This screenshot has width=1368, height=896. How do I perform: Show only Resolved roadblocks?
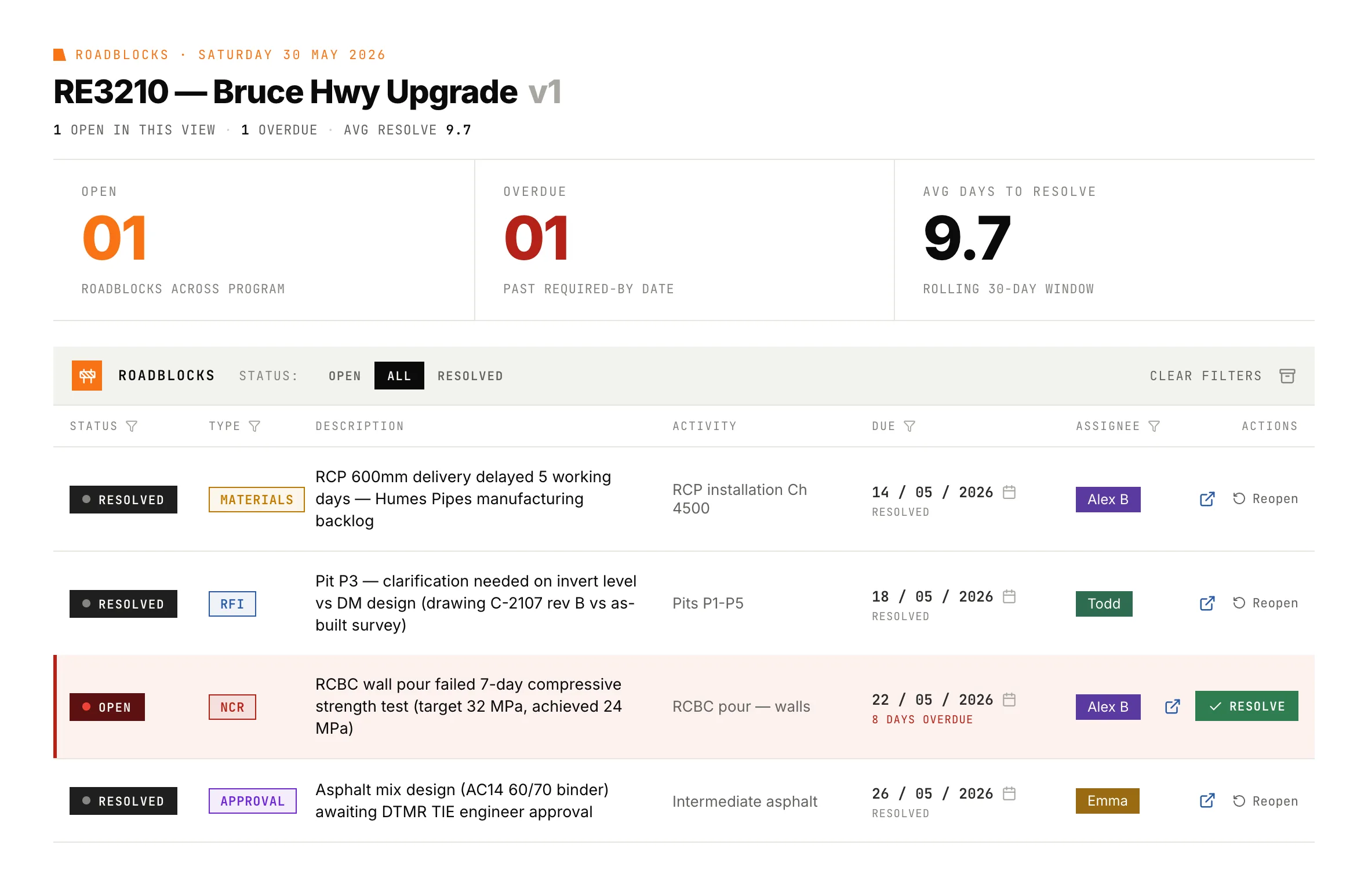click(x=470, y=376)
